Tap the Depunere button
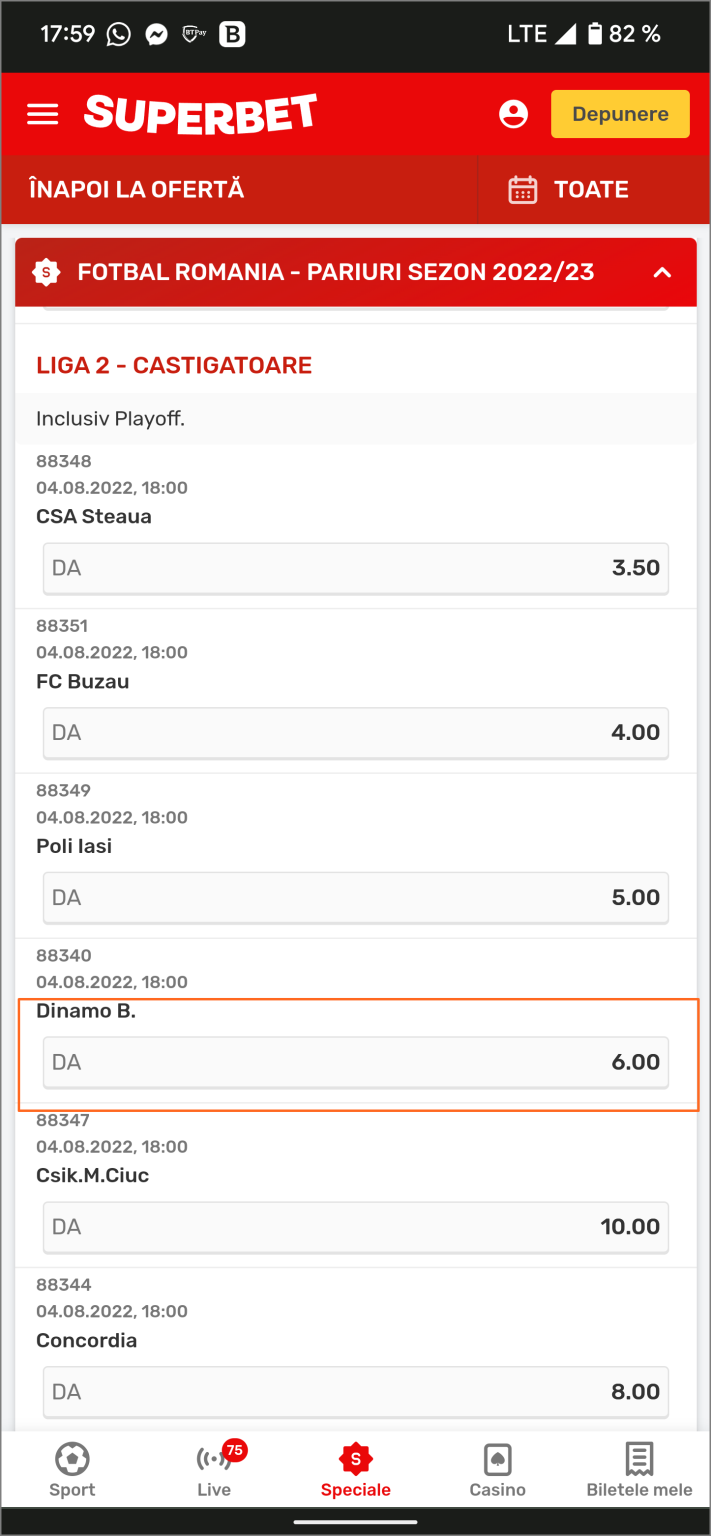 (x=620, y=114)
